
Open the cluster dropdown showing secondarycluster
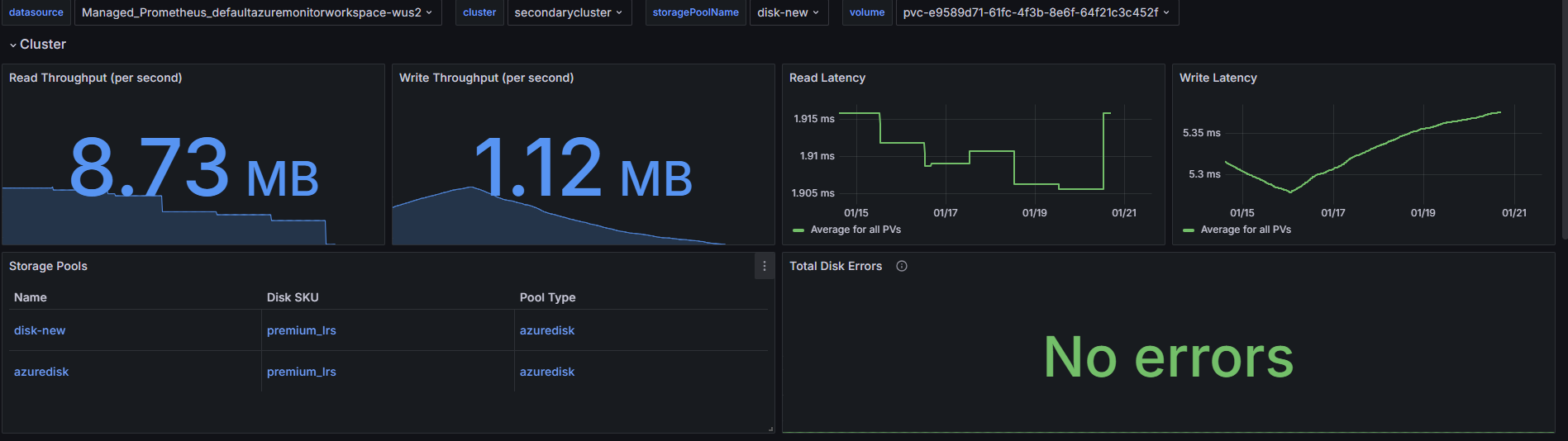[569, 12]
